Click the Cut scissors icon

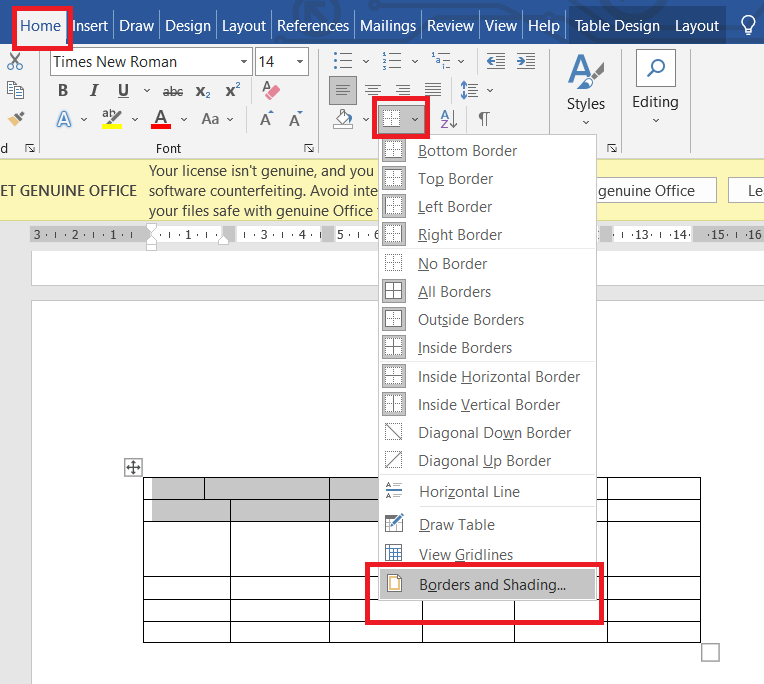[15, 62]
